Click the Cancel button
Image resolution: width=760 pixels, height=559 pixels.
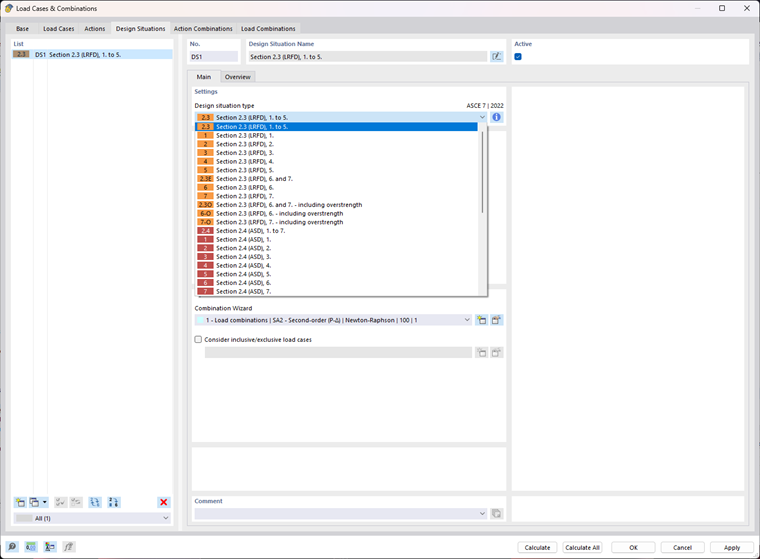(x=682, y=547)
